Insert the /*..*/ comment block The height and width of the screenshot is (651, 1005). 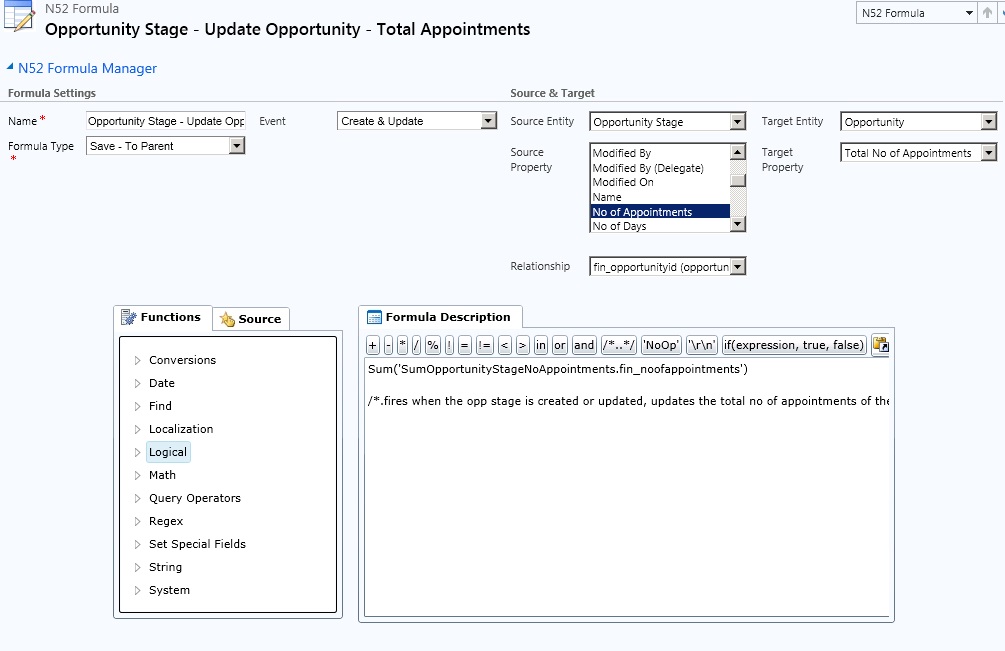(x=619, y=345)
